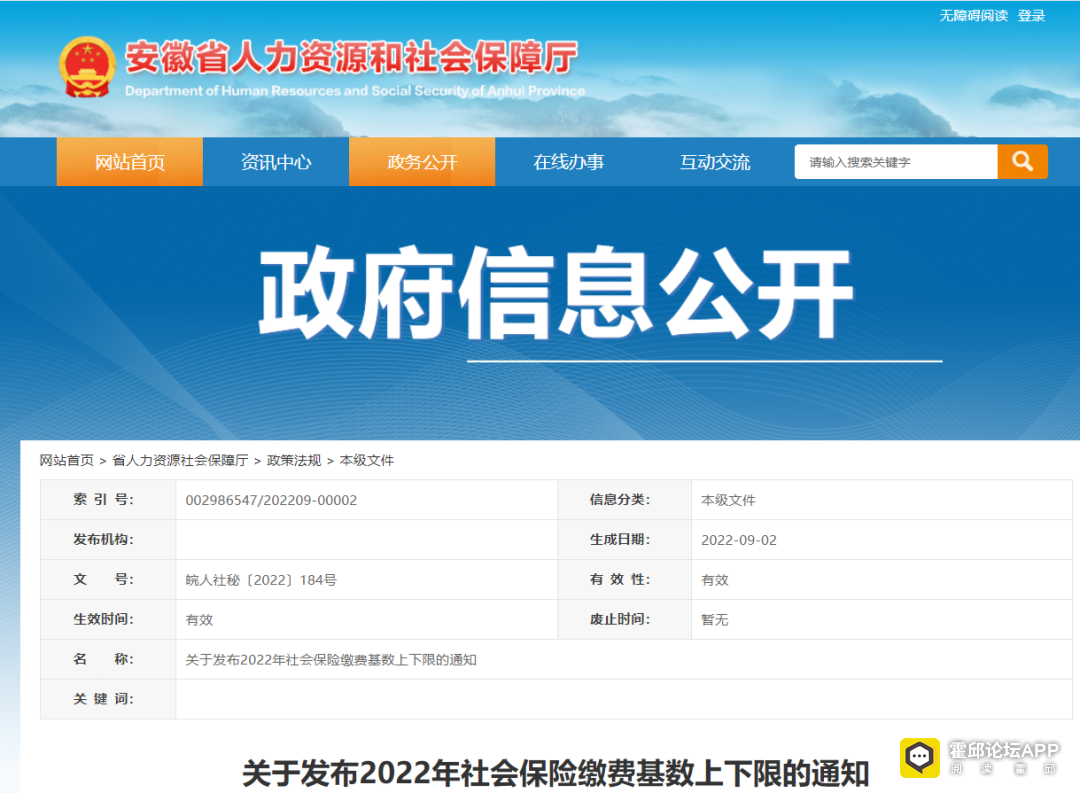Click the 安徽省人力资源和社会保障厅 site title
The image size is (1080, 793).
351,57
